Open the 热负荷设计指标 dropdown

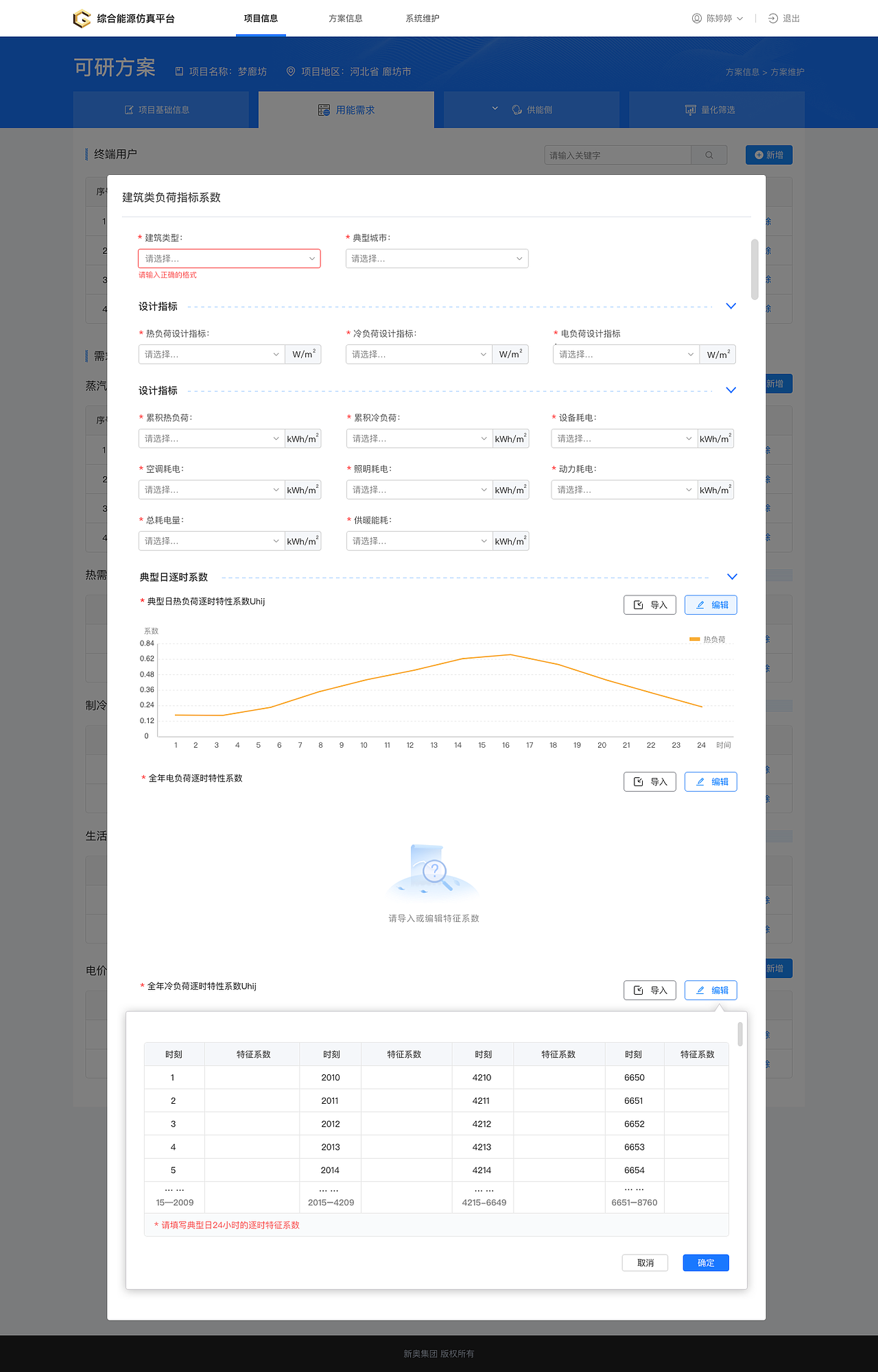211,354
